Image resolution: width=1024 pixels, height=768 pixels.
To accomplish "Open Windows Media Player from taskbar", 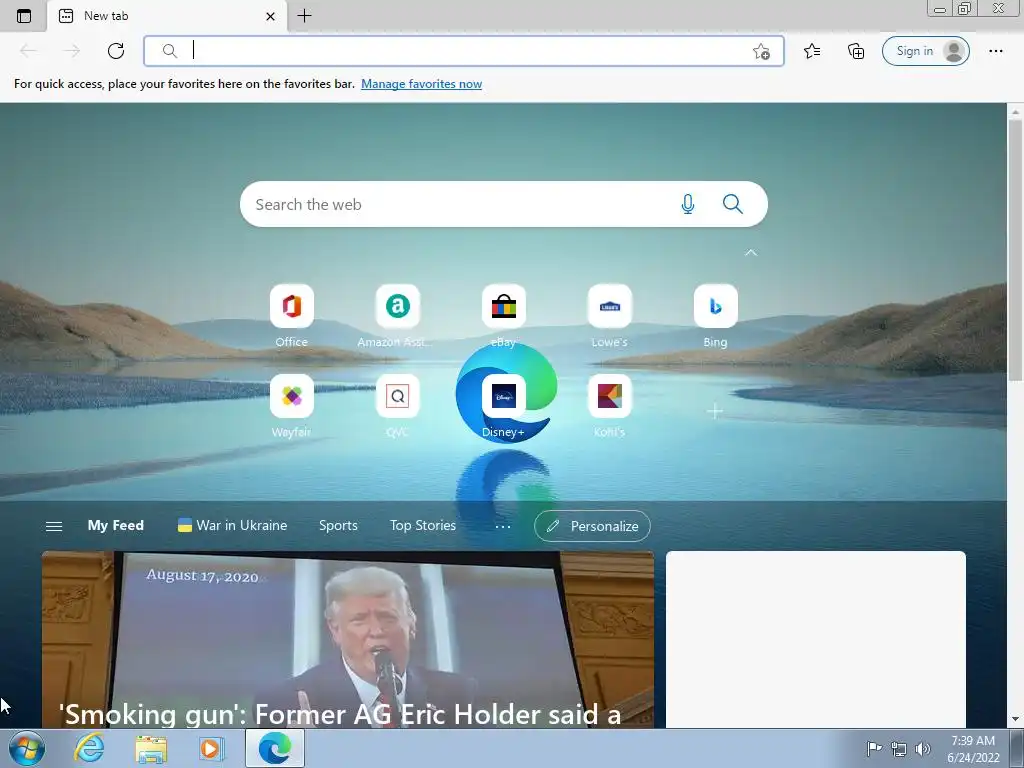I will [x=211, y=749].
